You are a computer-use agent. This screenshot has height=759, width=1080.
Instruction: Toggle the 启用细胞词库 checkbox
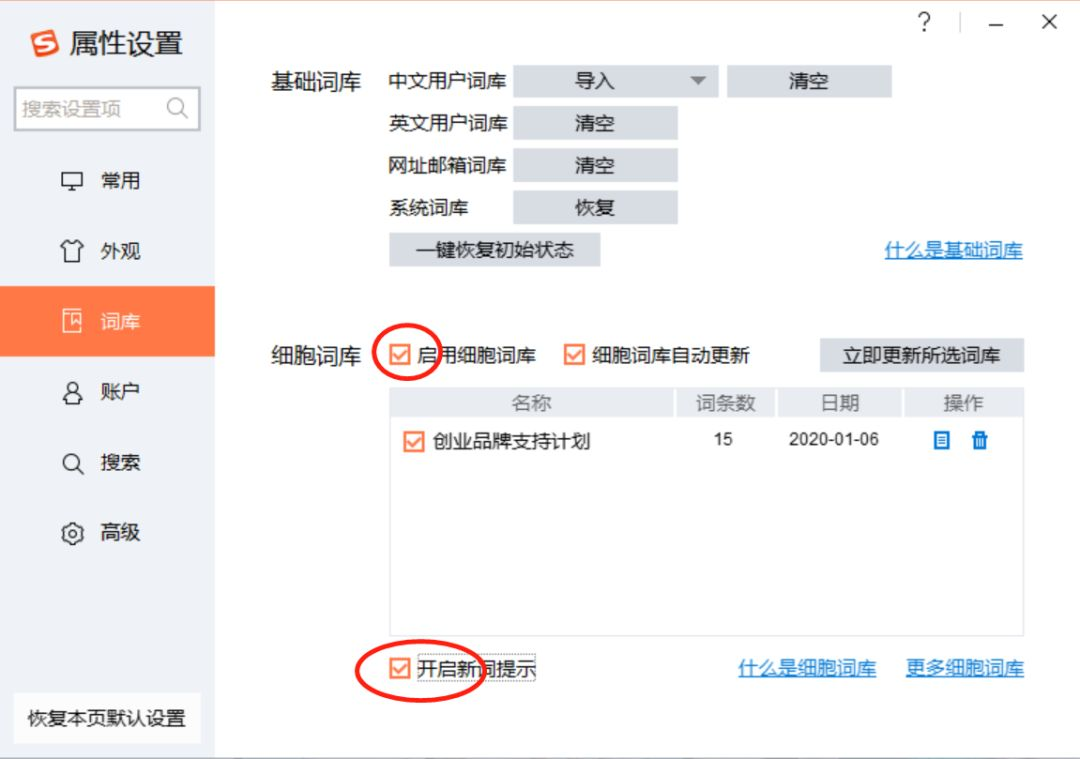pyautogui.click(x=399, y=355)
